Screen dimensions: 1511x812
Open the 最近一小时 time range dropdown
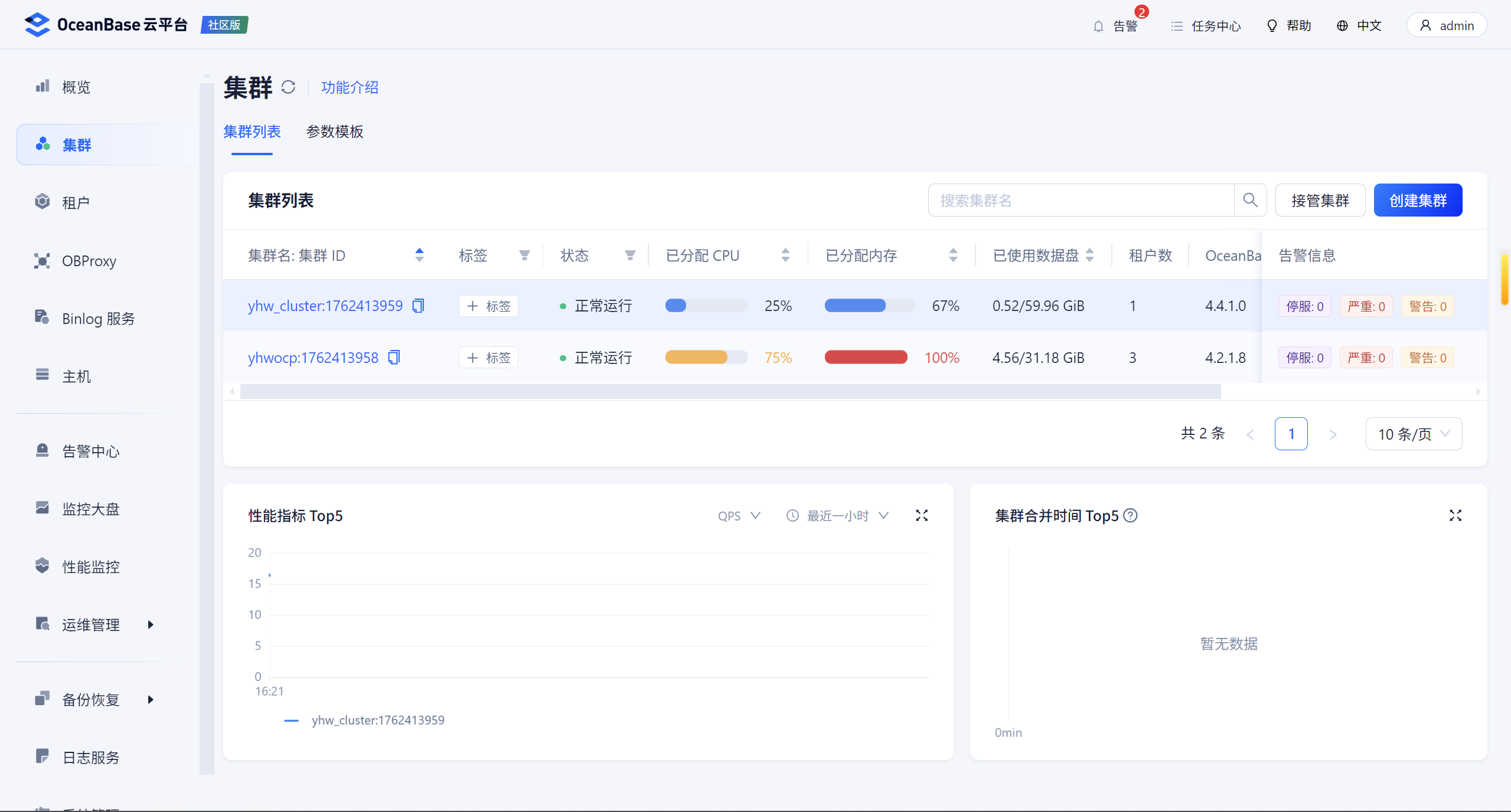point(838,516)
